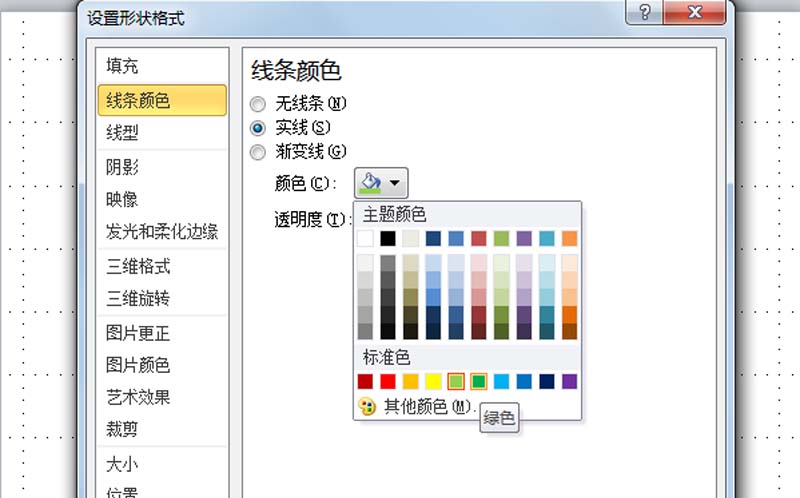Choose standard color dark navy
This screenshot has height=498, width=800.
click(x=547, y=381)
